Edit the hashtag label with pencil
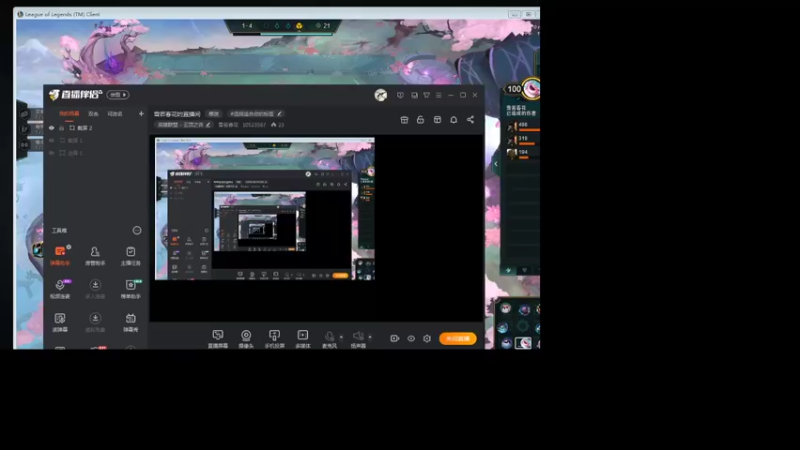The height and width of the screenshot is (450, 800). (x=279, y=114)
